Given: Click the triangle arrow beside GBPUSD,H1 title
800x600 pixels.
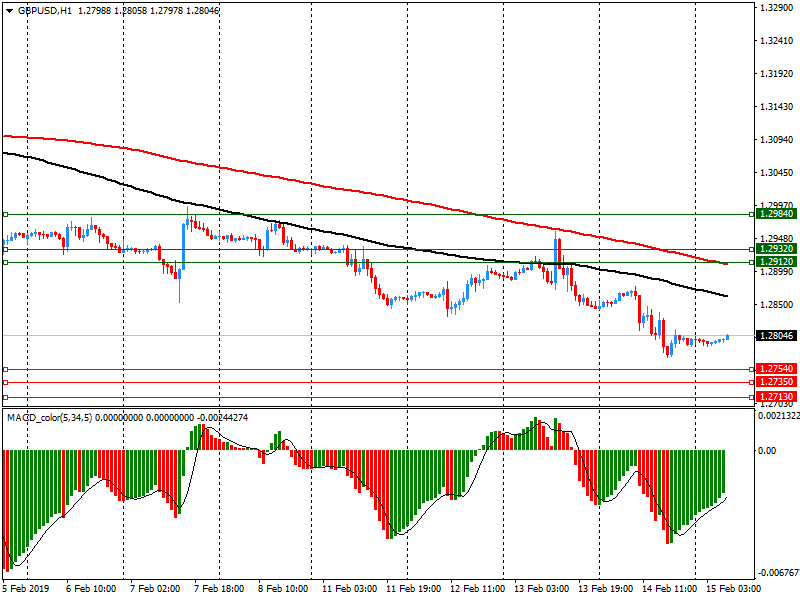Looking at the screenshot, I should [x=10, y=10].
